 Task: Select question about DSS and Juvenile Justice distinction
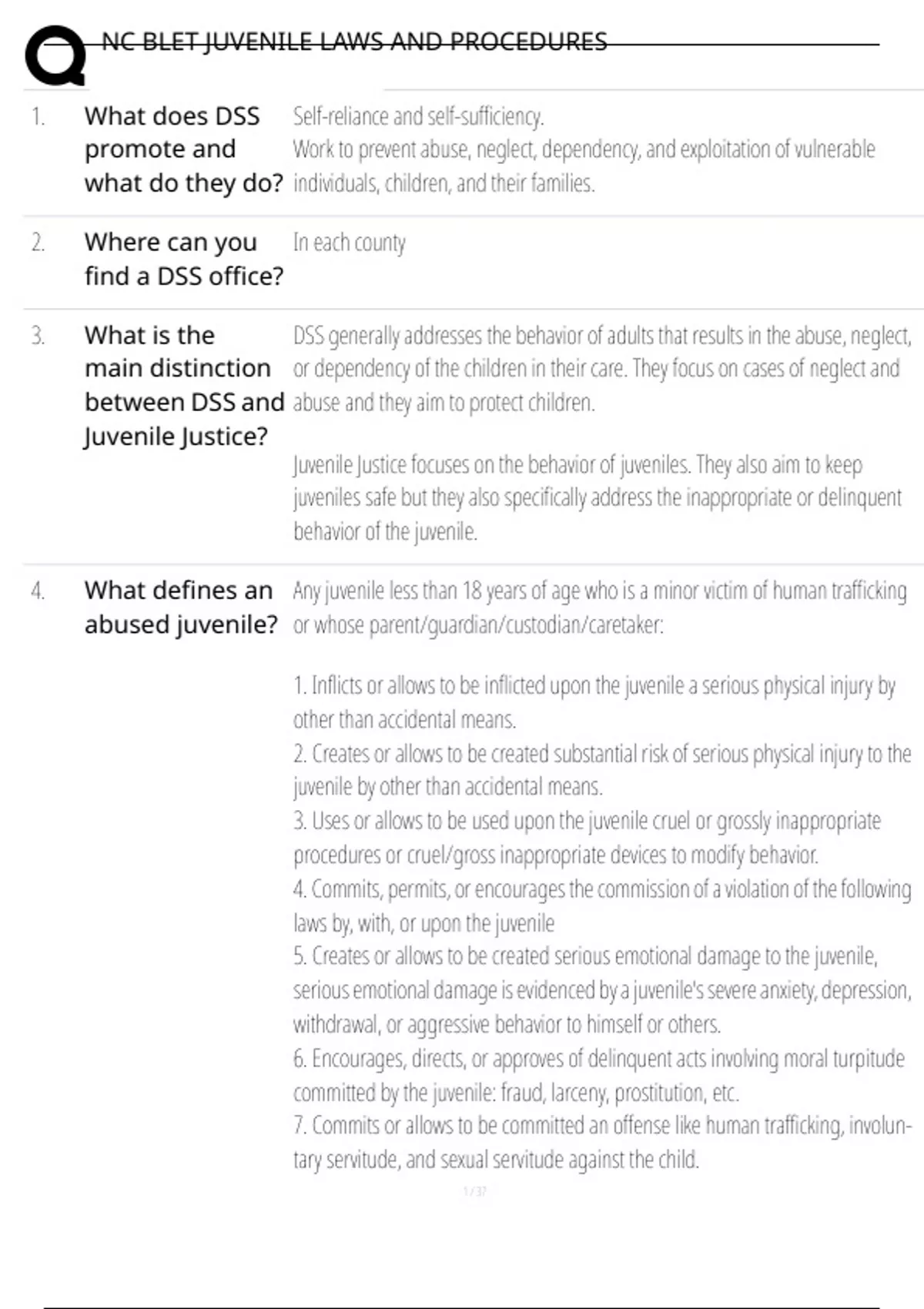click(x=184, y=386)
